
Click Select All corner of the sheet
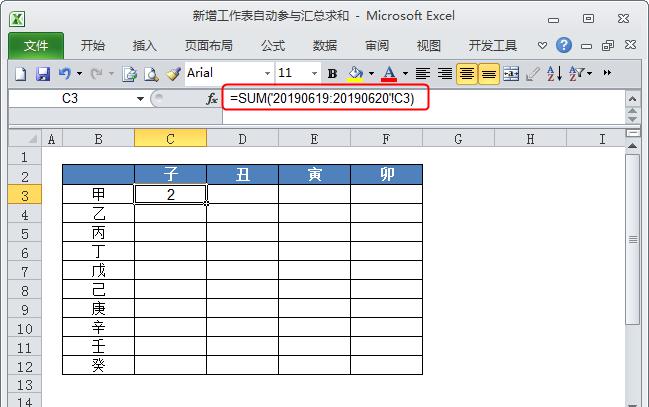tap(25, 138)
